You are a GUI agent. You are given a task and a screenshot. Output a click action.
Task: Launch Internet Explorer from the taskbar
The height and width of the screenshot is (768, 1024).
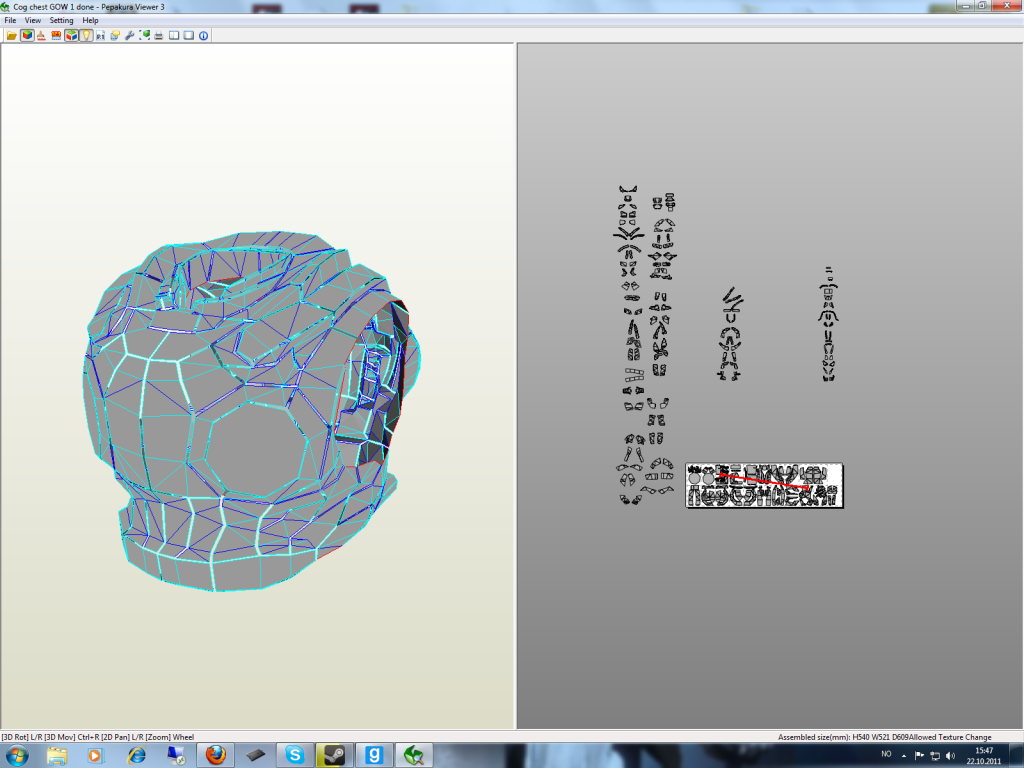click(x=136, y=756)
